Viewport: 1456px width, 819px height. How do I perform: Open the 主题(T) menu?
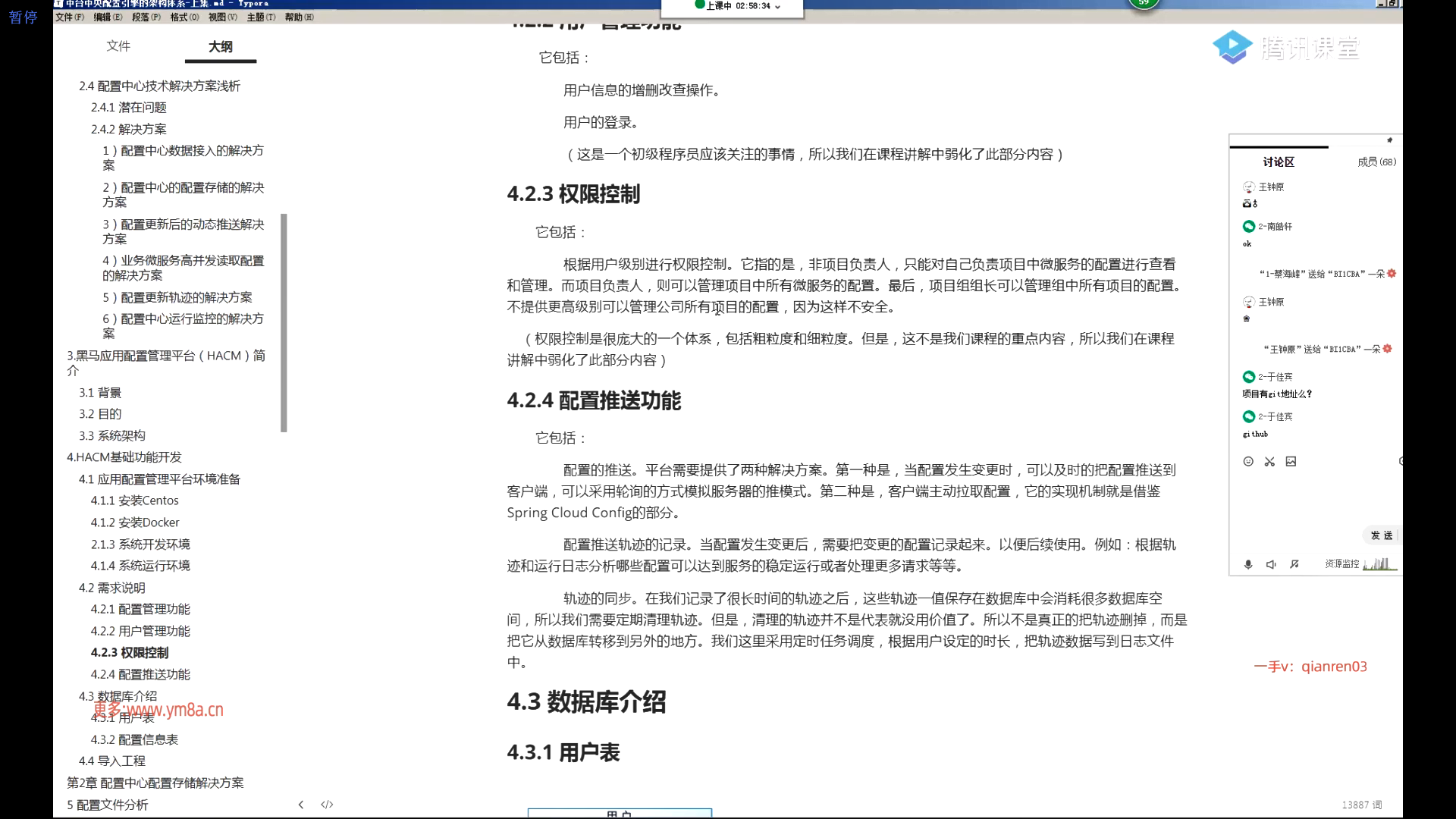click(x=261, y=17)
